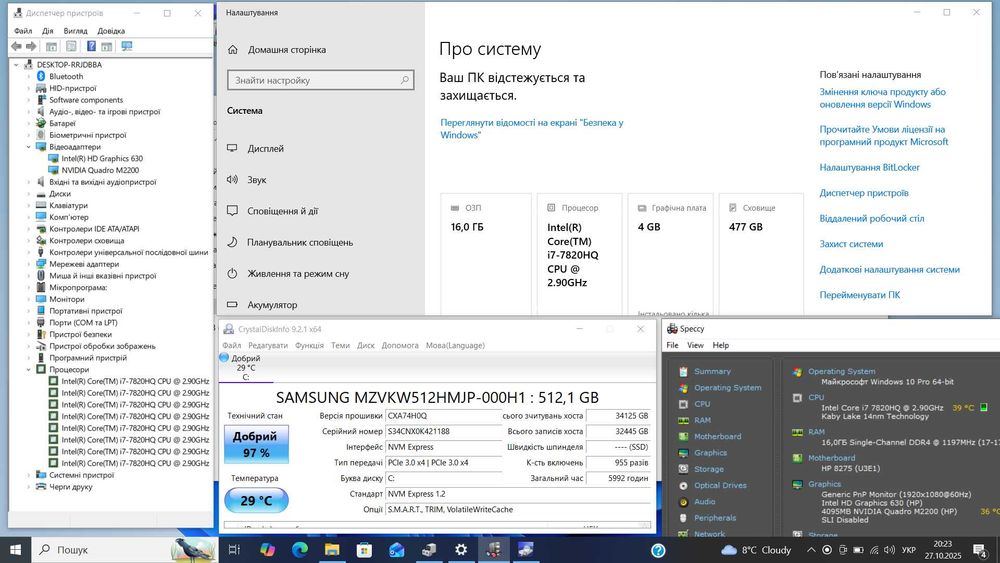1000x563 pixels.
Task: Click the blue help icon in Device Manager toolbar
Action: pos(91,47)
